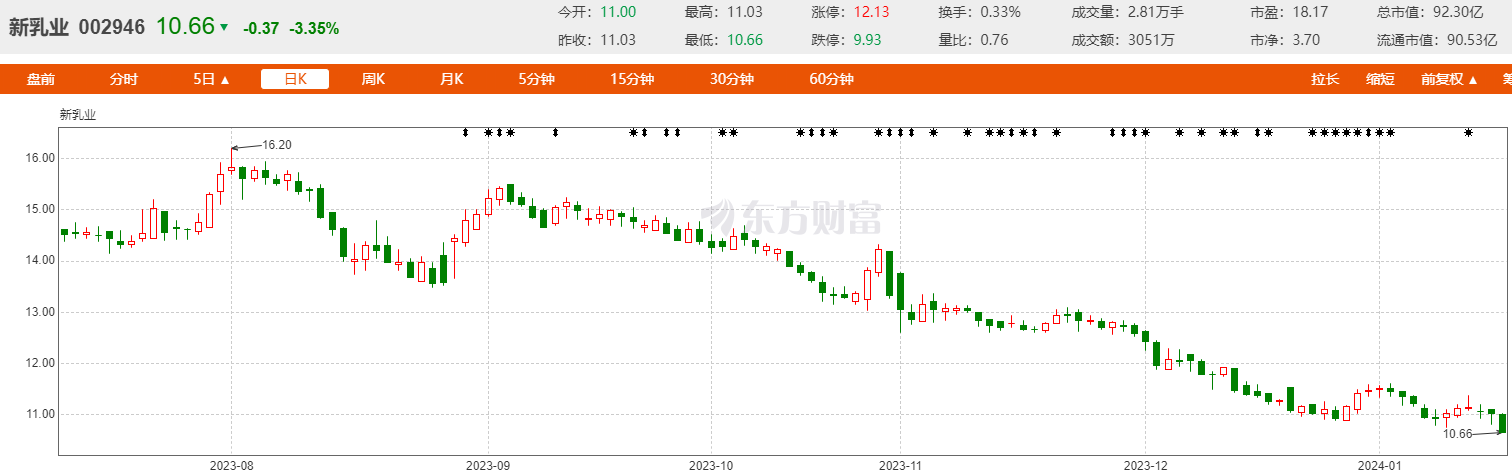1512x475 pixels.
Task: Click the leftmost event marker above chart
Action: pyautogui.click(x=465, y=133)
